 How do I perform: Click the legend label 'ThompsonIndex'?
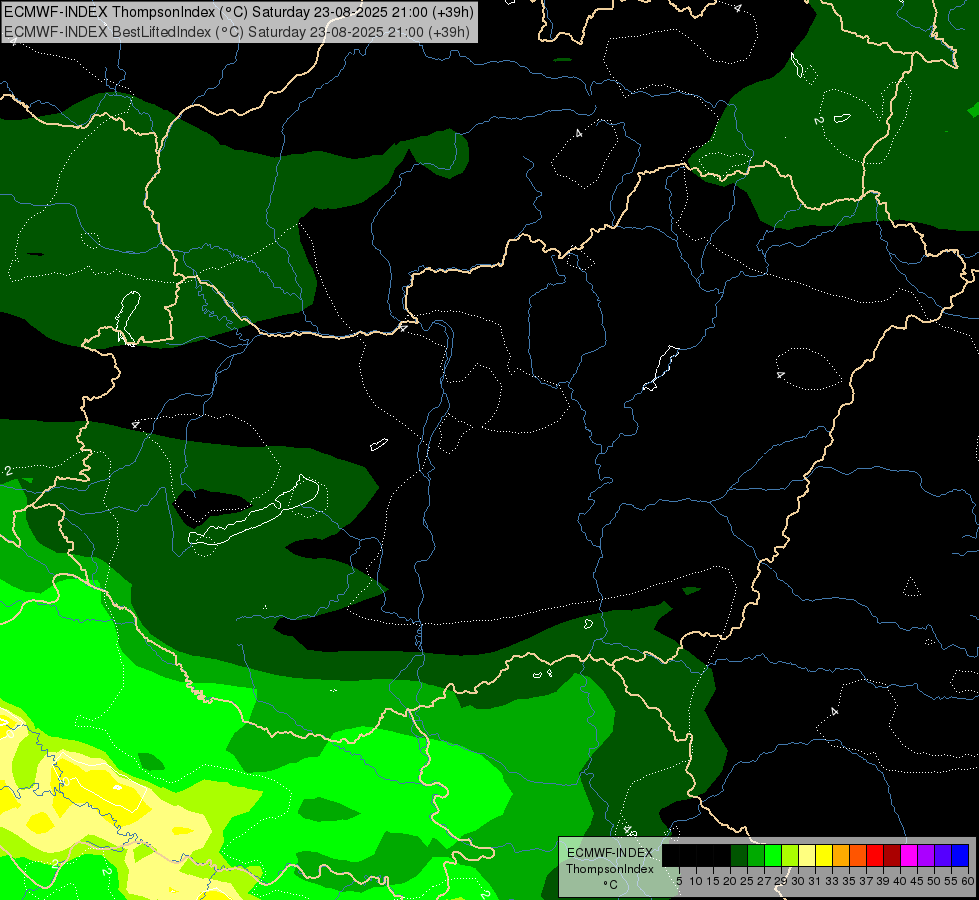coord(610,869)
